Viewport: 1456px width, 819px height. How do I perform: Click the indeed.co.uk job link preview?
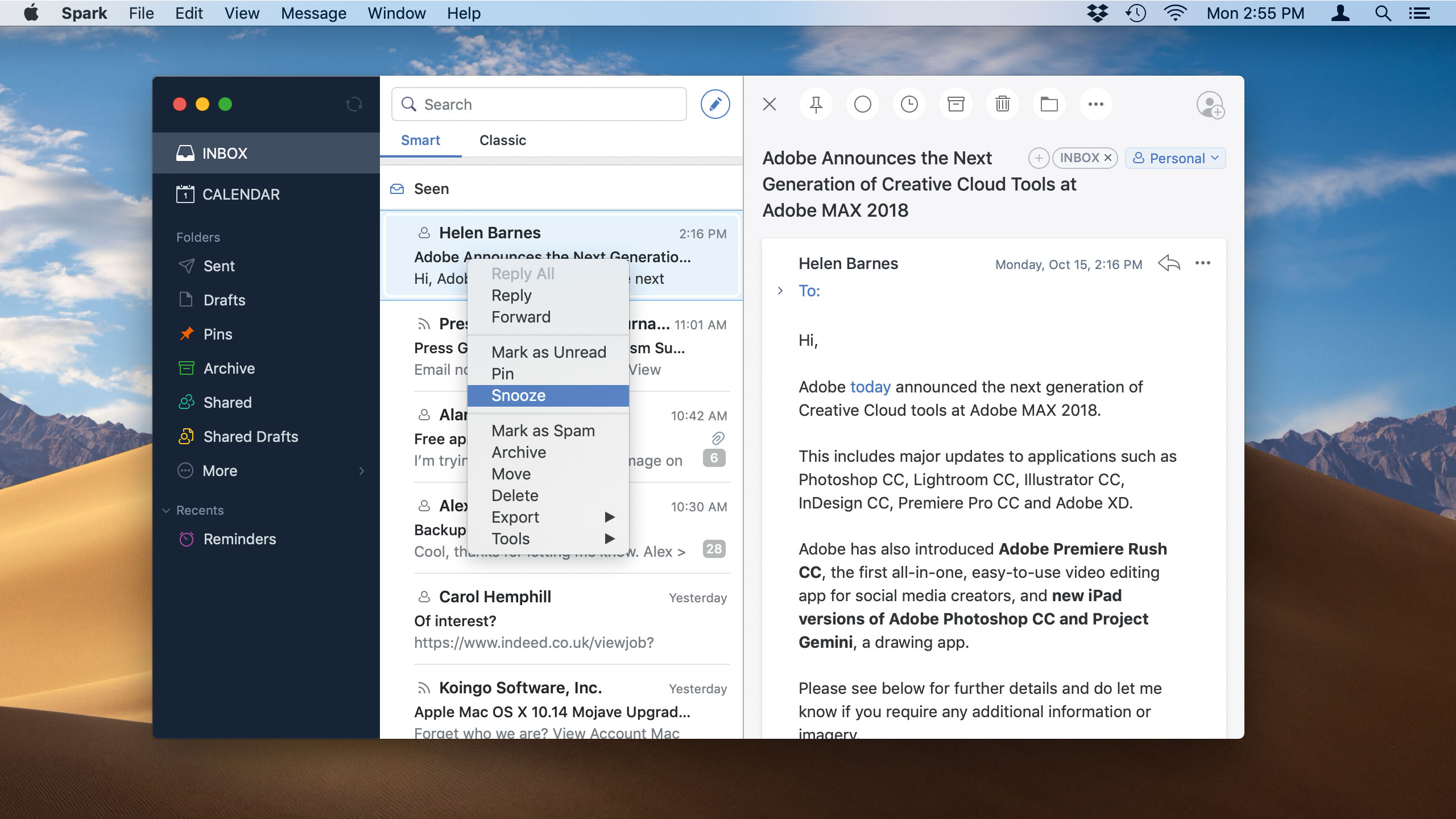point(534,643)
